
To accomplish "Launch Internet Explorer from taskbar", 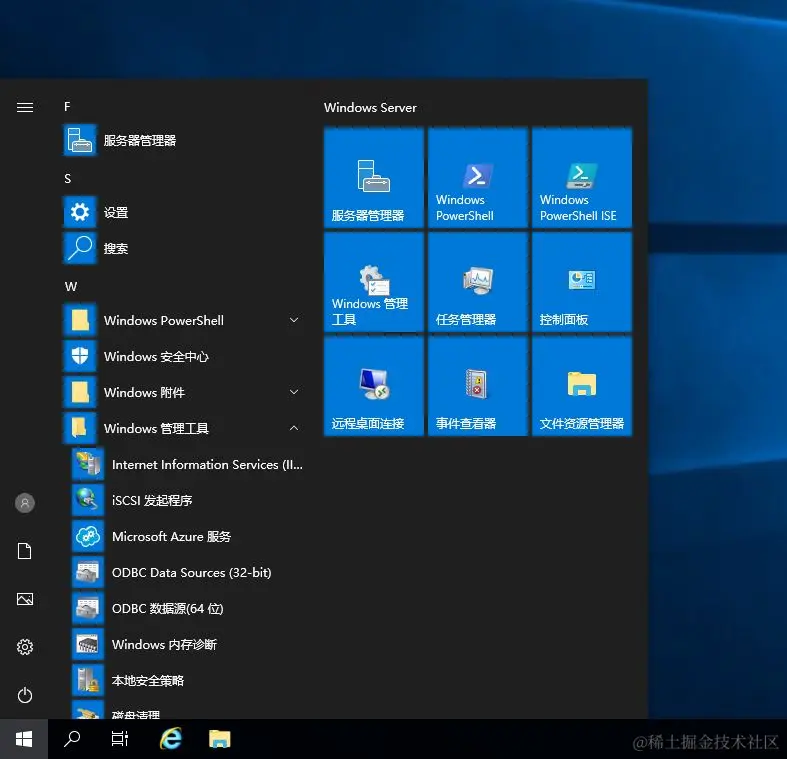I will point(171,739).
